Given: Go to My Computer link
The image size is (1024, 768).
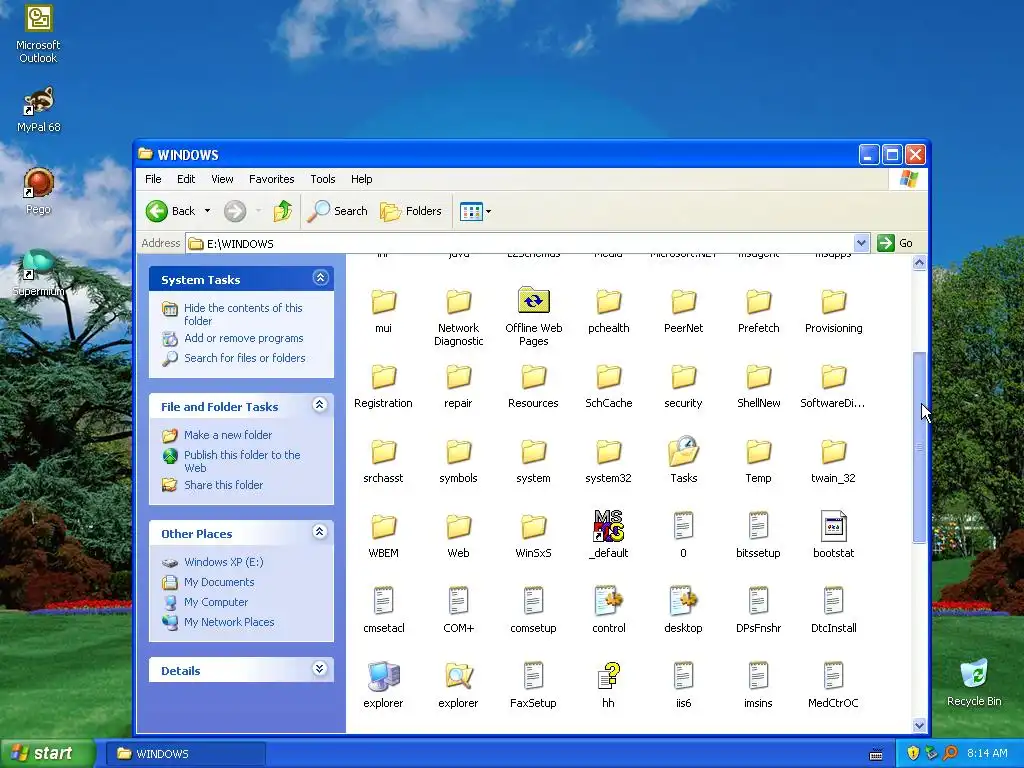Looking at the screenshot, I should [x=216, y=602].
